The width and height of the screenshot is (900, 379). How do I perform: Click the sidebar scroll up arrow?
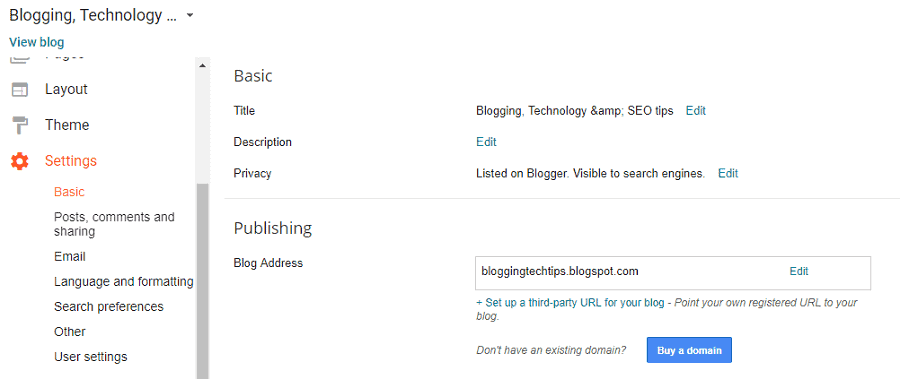pyautogui.click(x=202, y=65)
